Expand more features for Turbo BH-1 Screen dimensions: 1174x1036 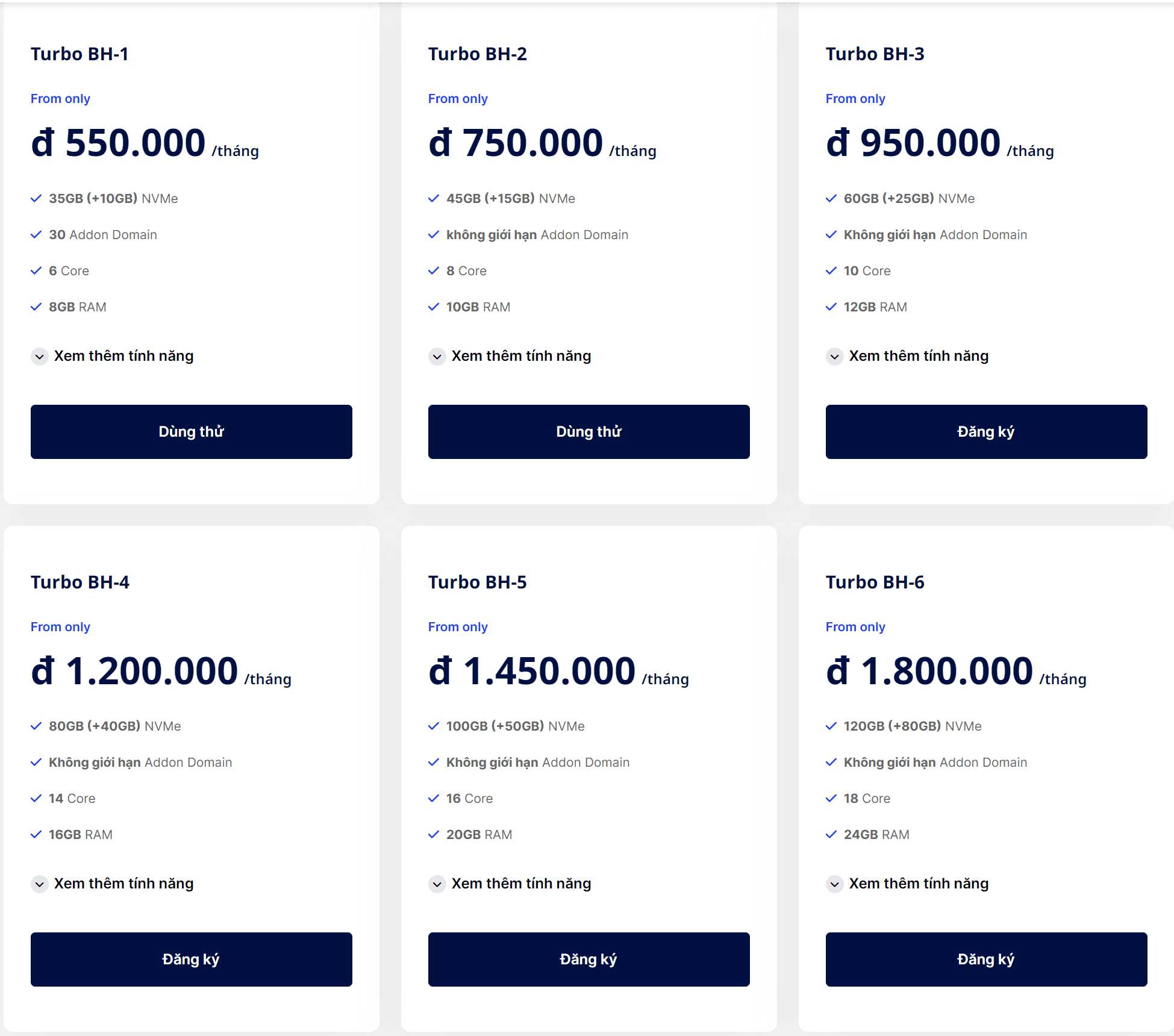coord(40,357)
